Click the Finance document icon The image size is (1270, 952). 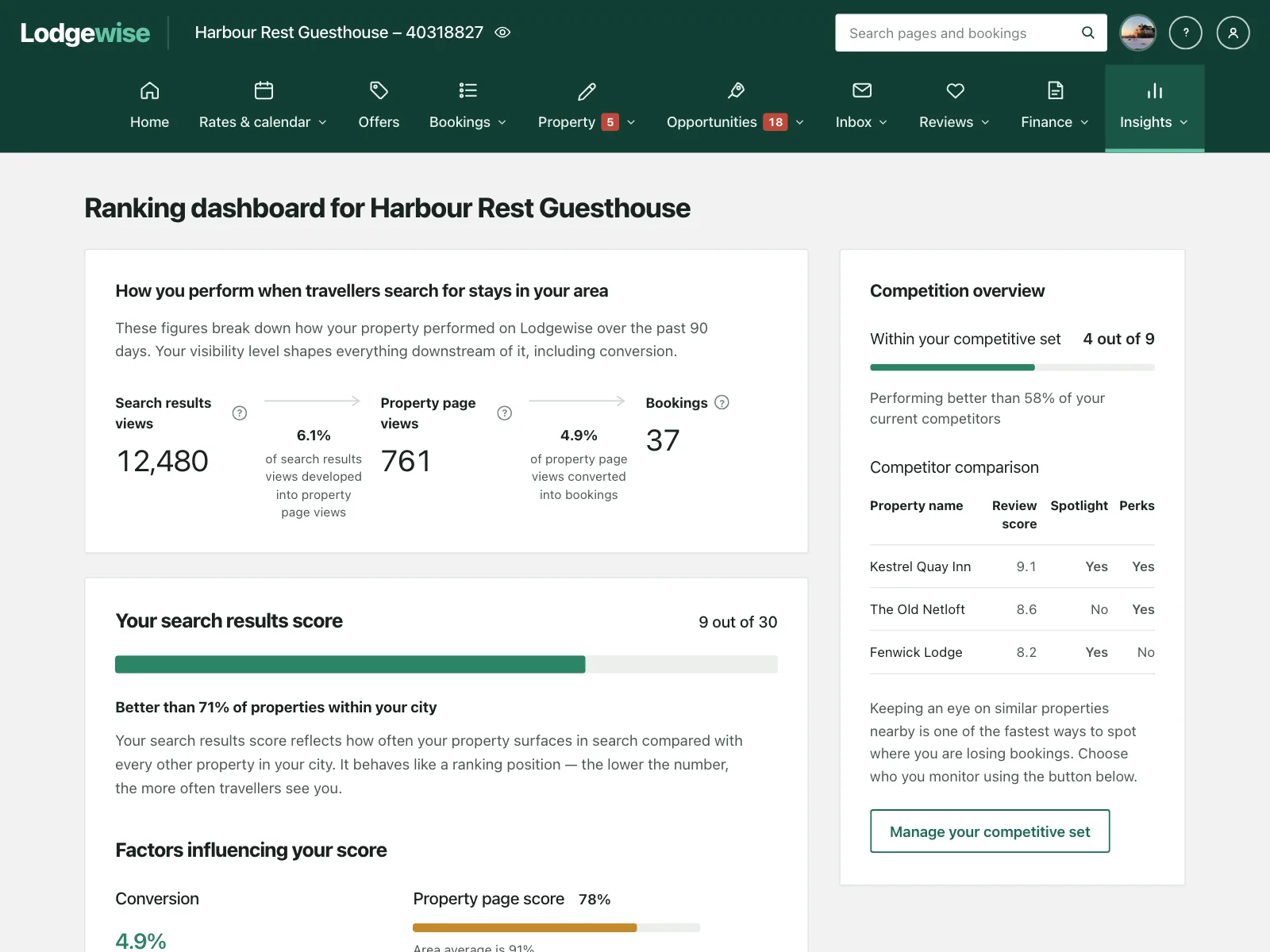click(1055, 90)
